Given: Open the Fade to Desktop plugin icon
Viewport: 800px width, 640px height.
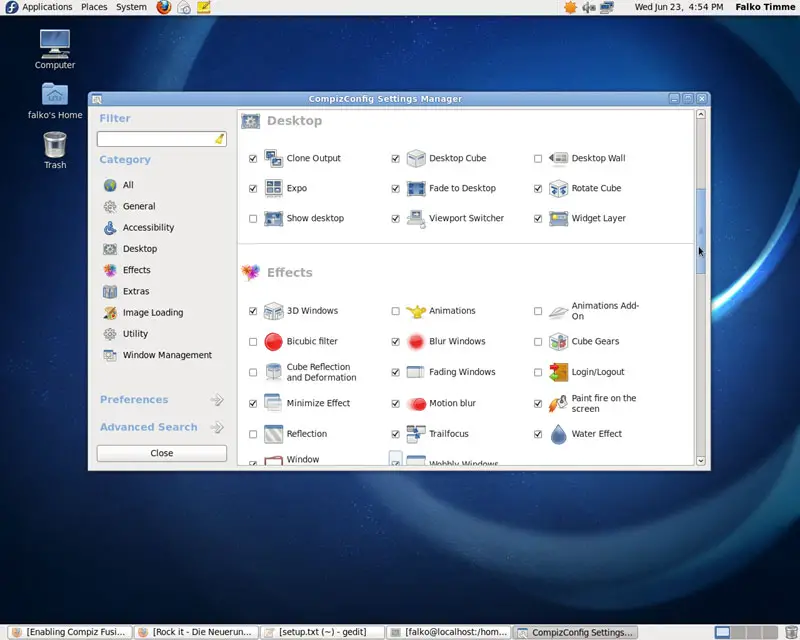Looking at the screenshot, I should point(416,188).
